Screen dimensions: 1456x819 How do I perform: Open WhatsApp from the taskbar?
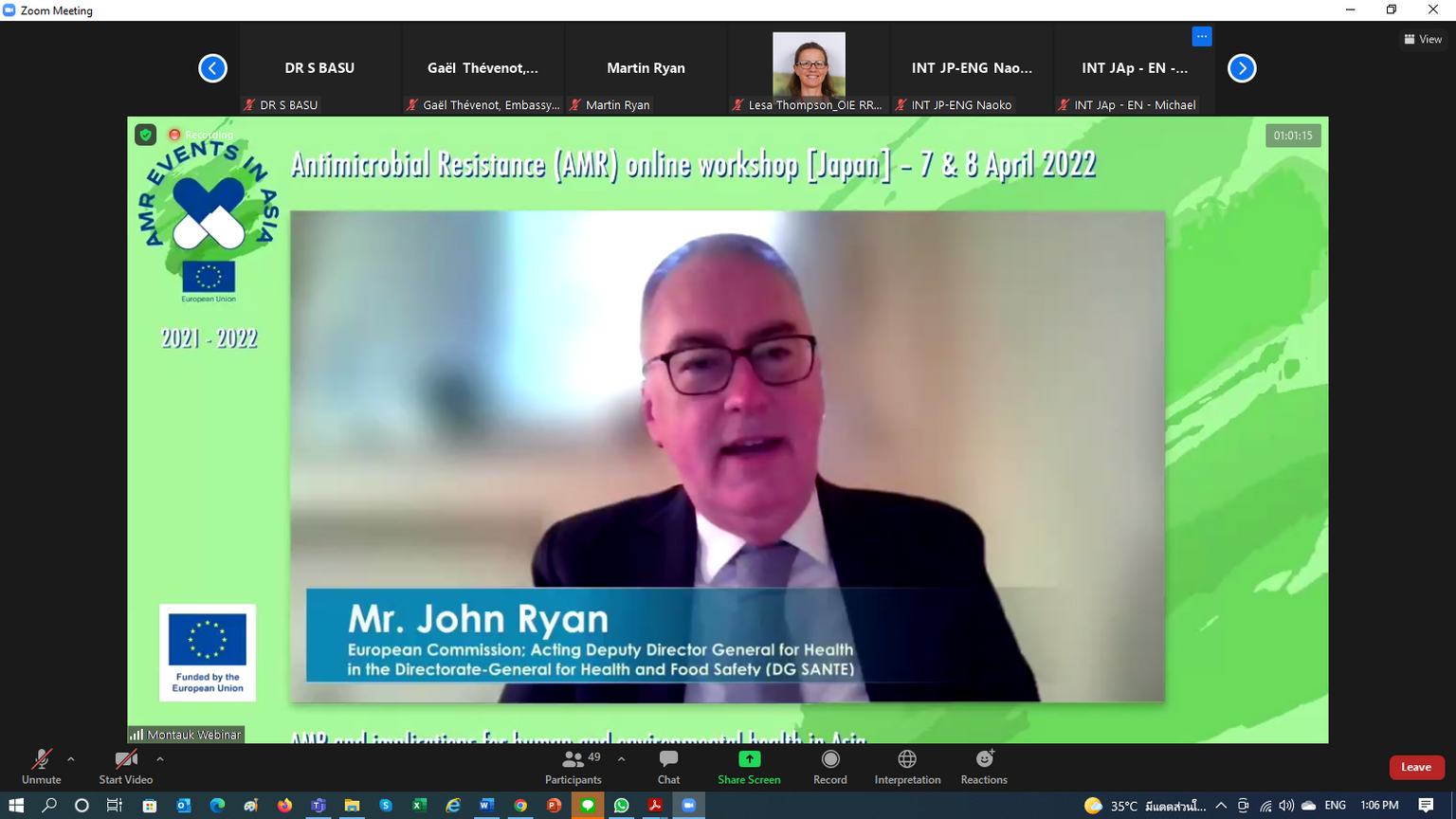[x=622, y=805]
